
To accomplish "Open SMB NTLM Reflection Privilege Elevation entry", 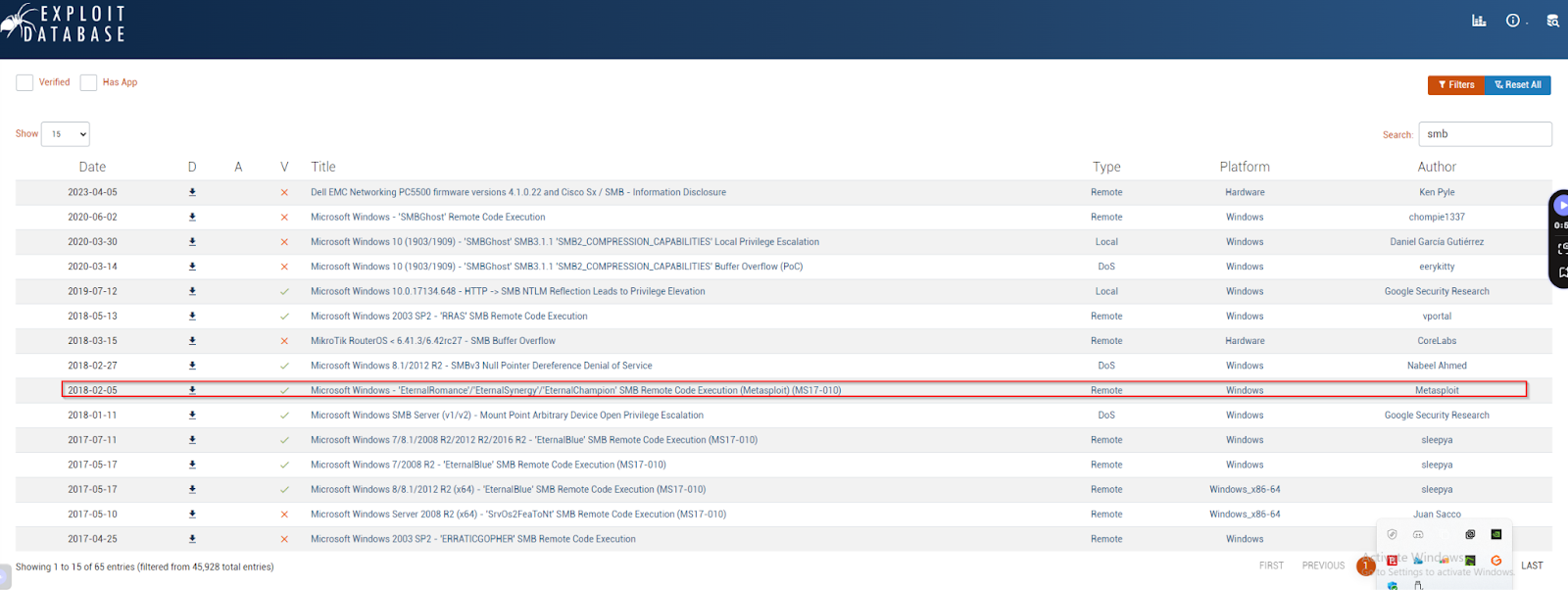I will tap(508, 291).
